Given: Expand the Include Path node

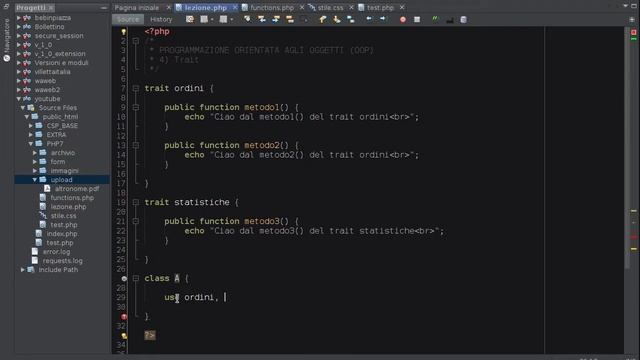Looking at the screenshot, I should [23, 270].
